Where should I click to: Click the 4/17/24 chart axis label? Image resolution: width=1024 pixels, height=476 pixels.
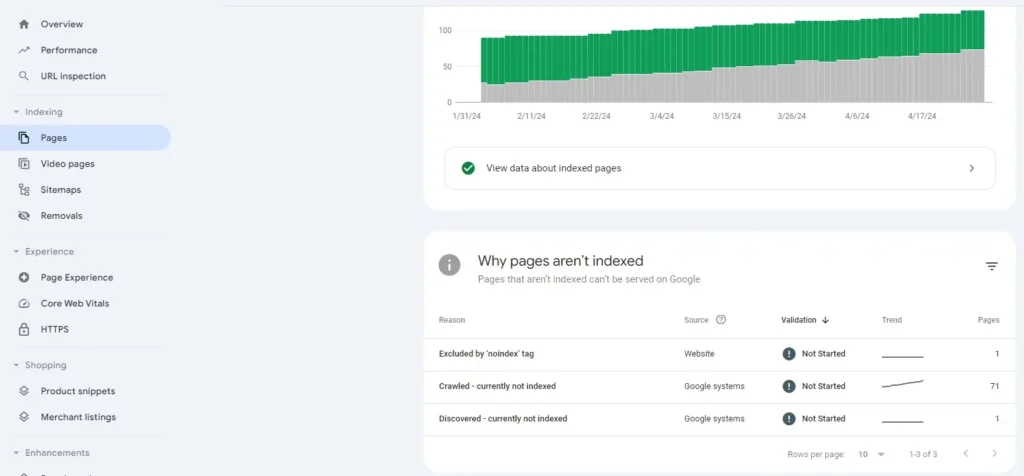[921, 116]
